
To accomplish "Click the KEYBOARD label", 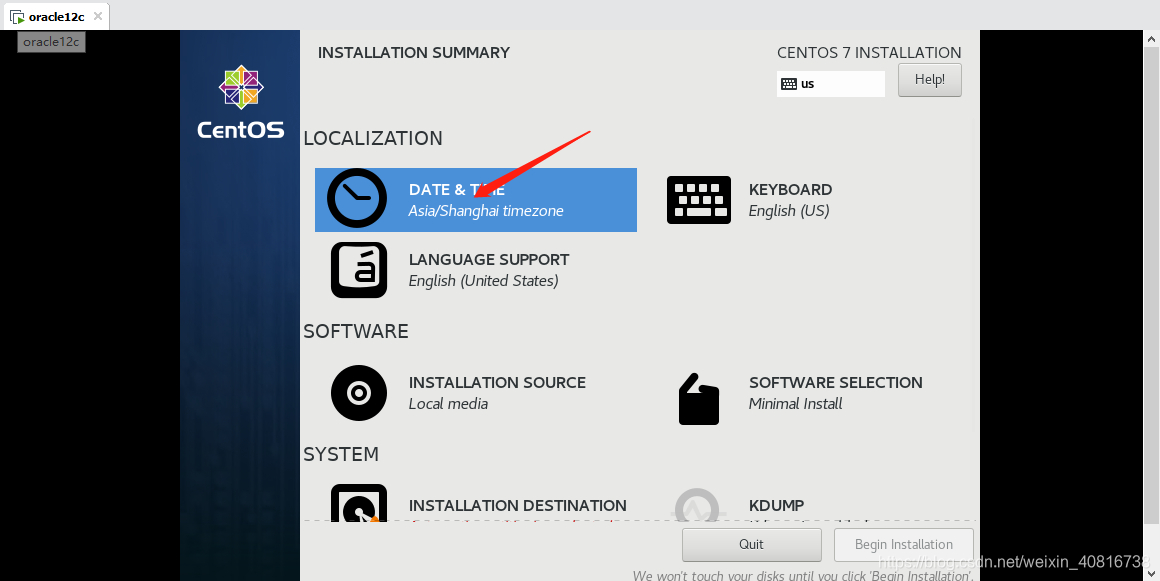I will click(790, 189).
